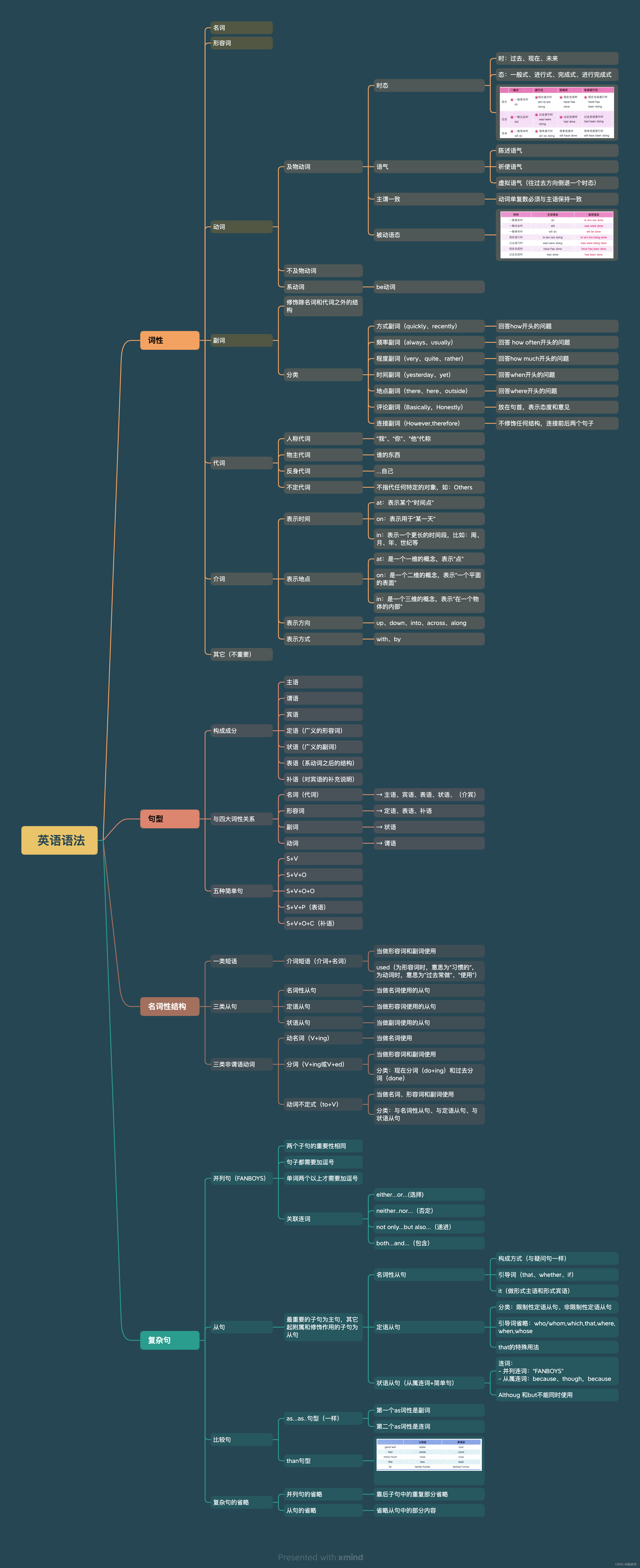The image size is (640, 1568).
Task: Click the 陈述语气 node
Action: point(557,150)
